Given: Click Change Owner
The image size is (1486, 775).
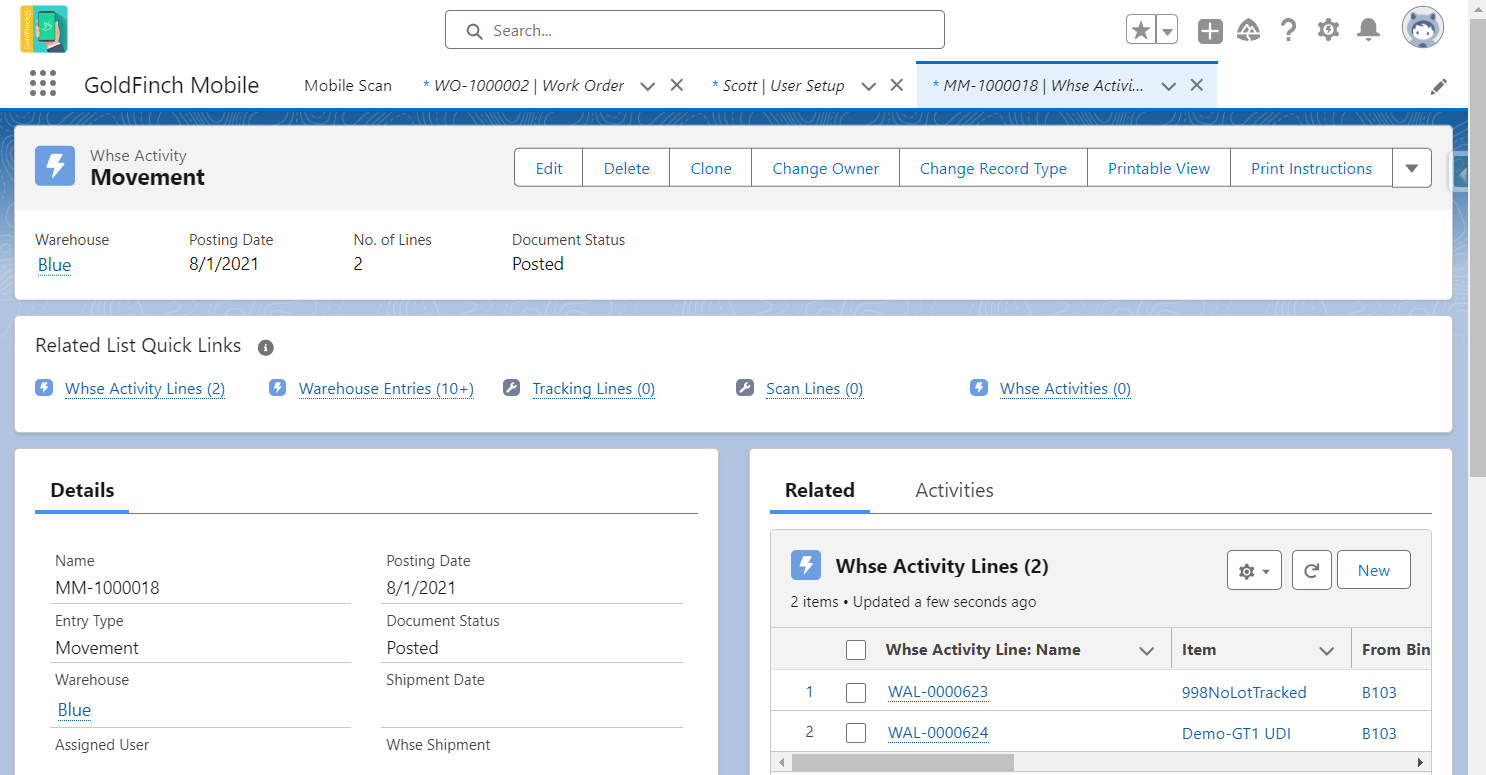Looking at the screenshot, I should pos(826,168).
